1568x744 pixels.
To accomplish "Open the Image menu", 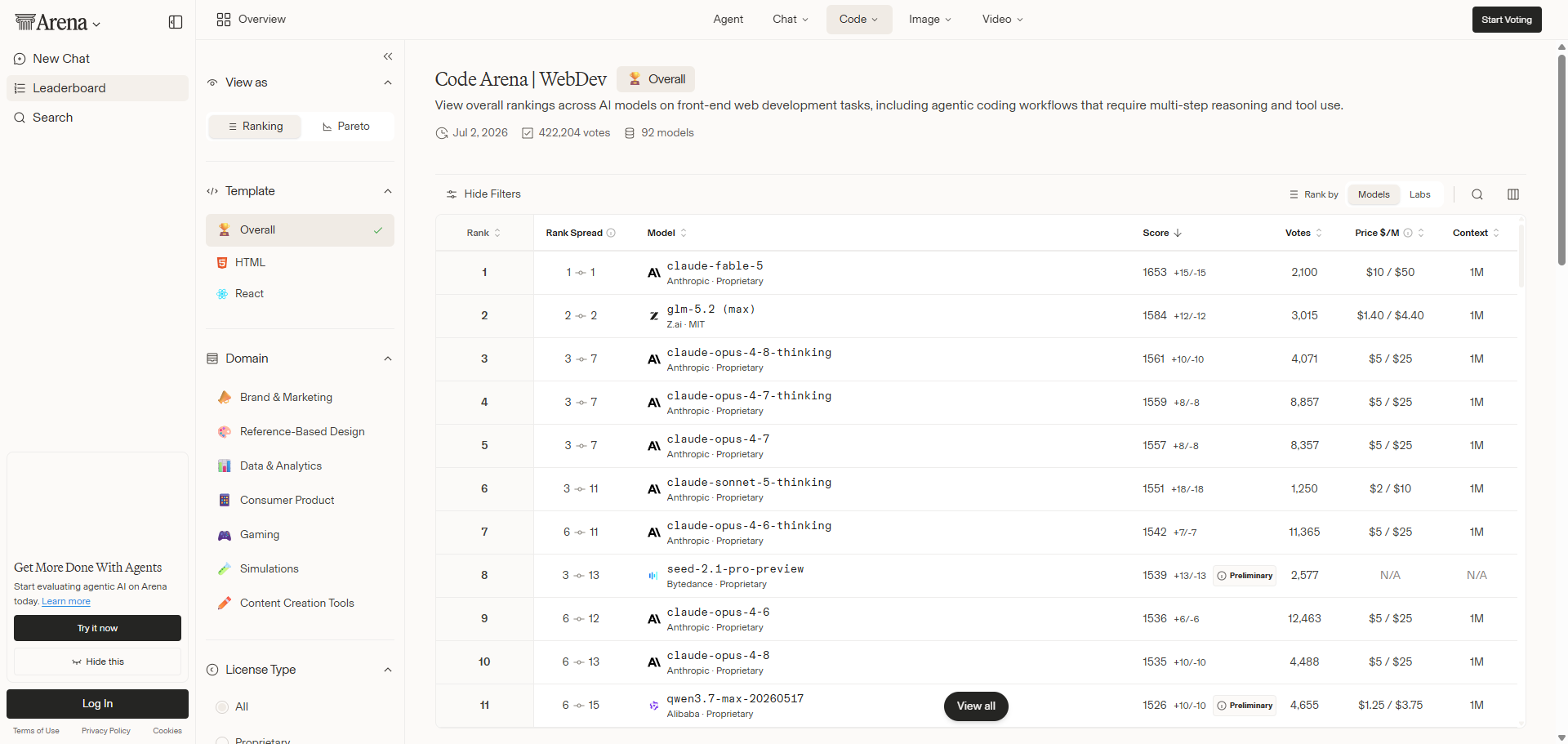I will click(x=930, y=20).
